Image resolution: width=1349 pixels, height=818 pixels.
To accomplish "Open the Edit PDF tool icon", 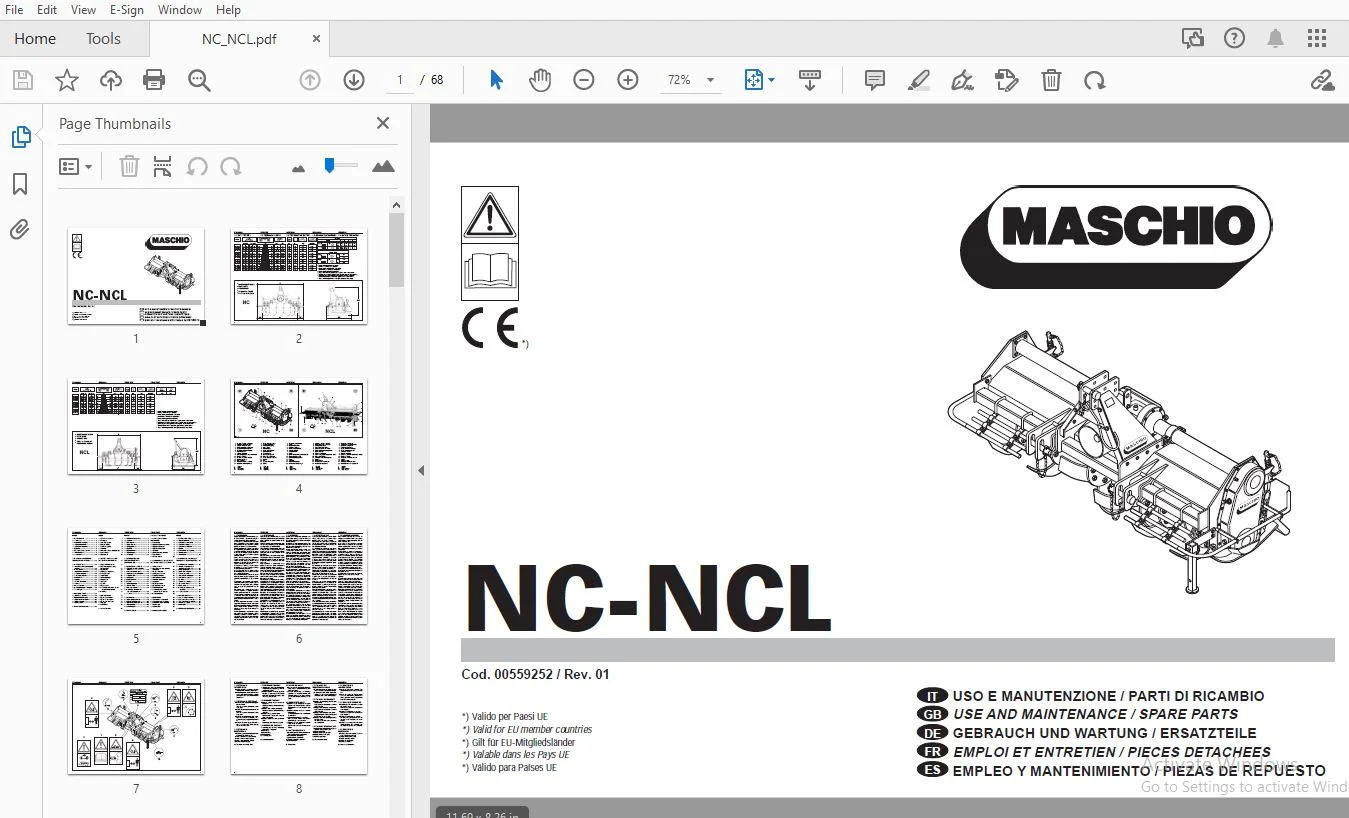I will pyautogui.click(x=1007, y=80).
